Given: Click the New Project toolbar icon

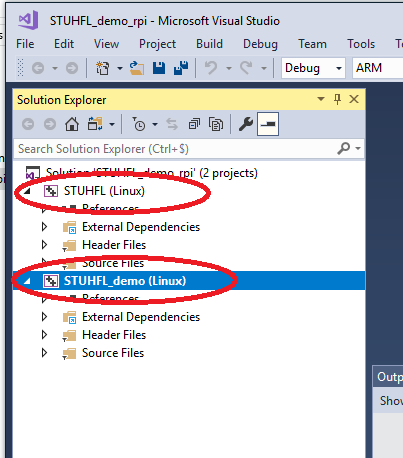Looking at the screenshot, I should coord(102,68).
